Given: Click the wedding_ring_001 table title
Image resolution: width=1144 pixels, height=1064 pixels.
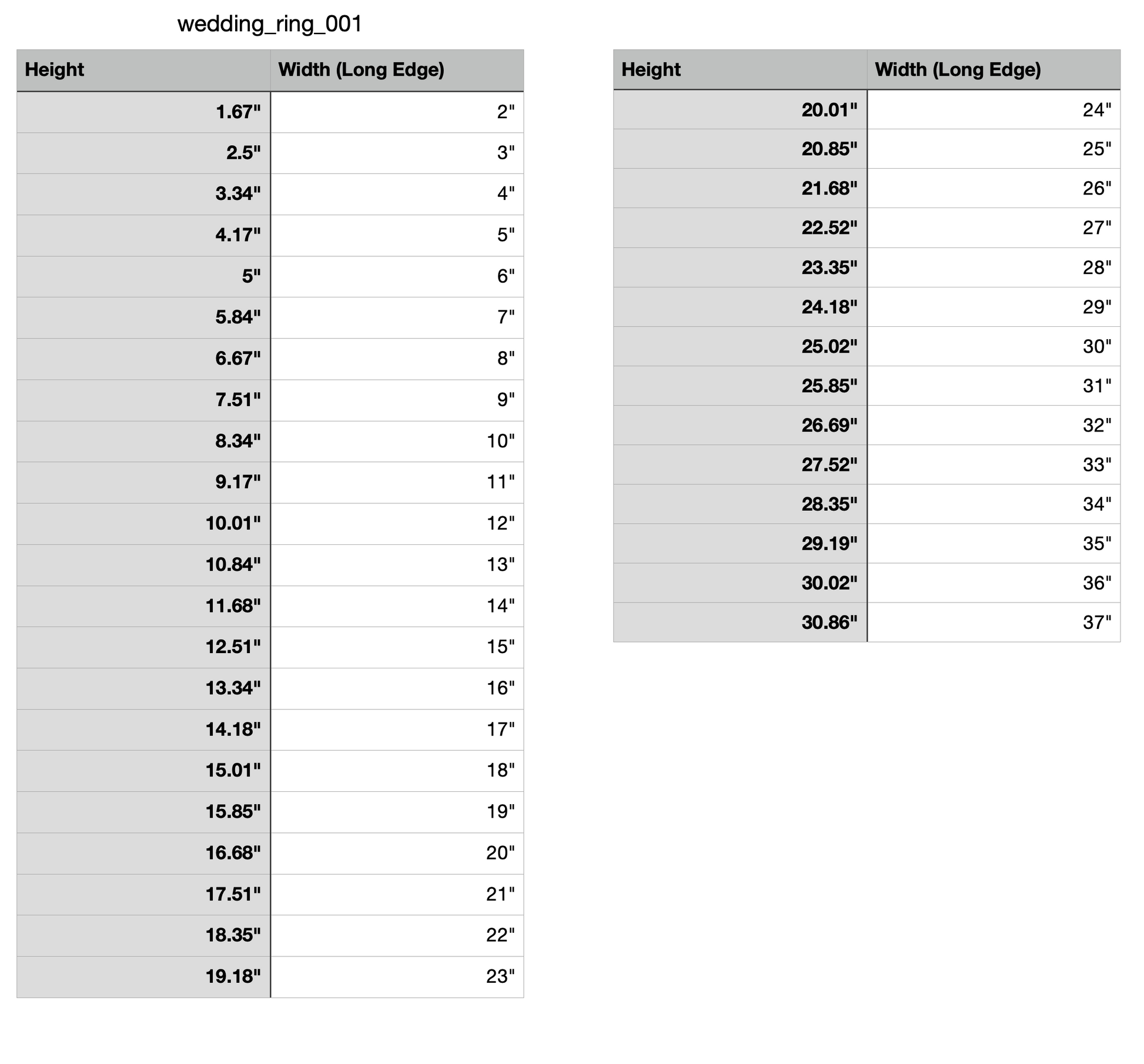Looking at the screenshot, I should point(270,24).
